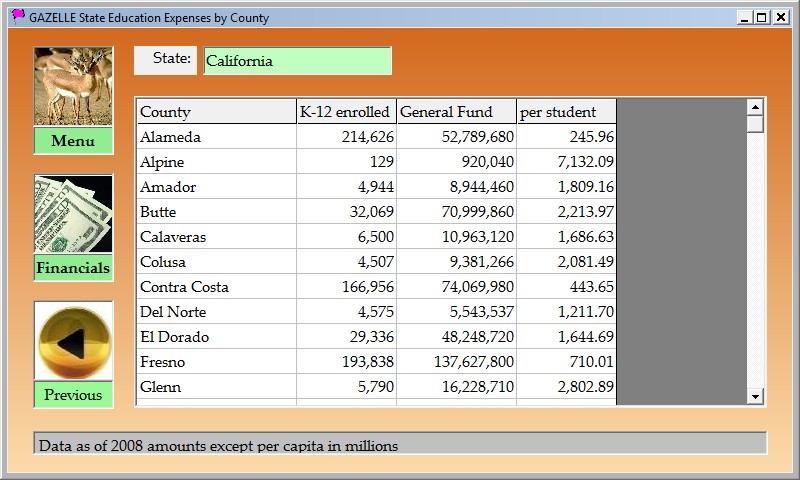Click Alpine's per student amount
The height and width of the screenshot is (480, 800).
click(x=566, y=162)
